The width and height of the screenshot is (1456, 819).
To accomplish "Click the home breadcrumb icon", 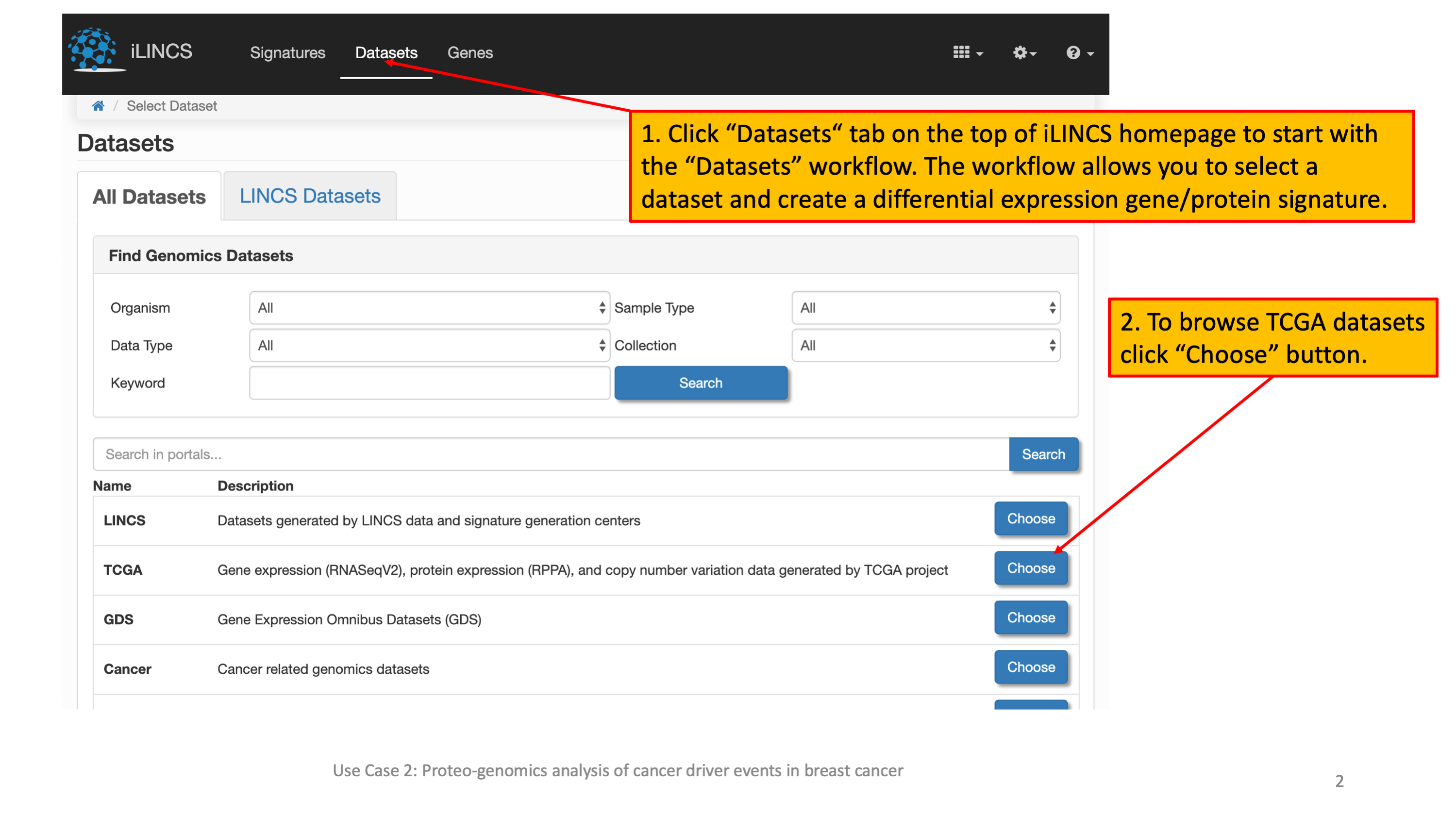I will coord(99,106).
